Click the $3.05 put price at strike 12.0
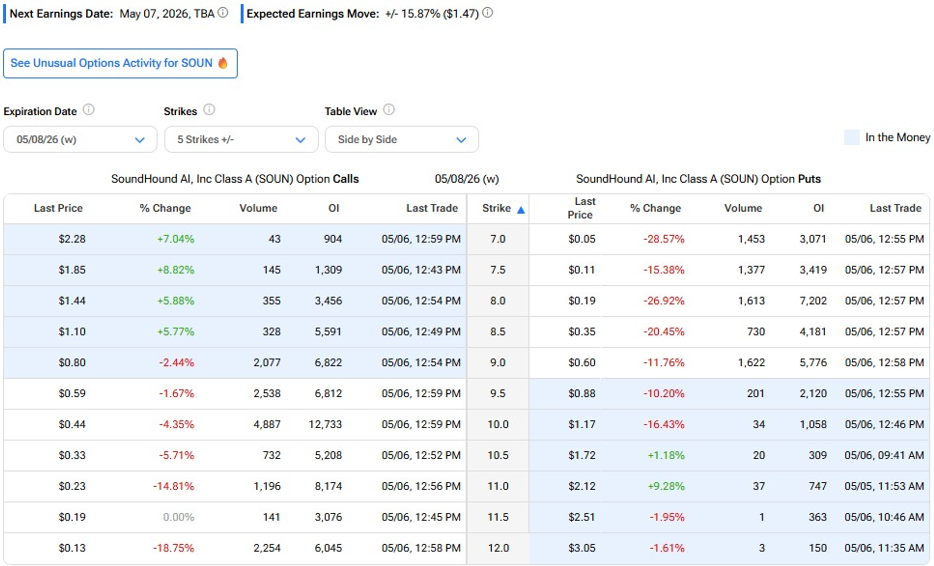The image size is (934, 566). point(581,548)
